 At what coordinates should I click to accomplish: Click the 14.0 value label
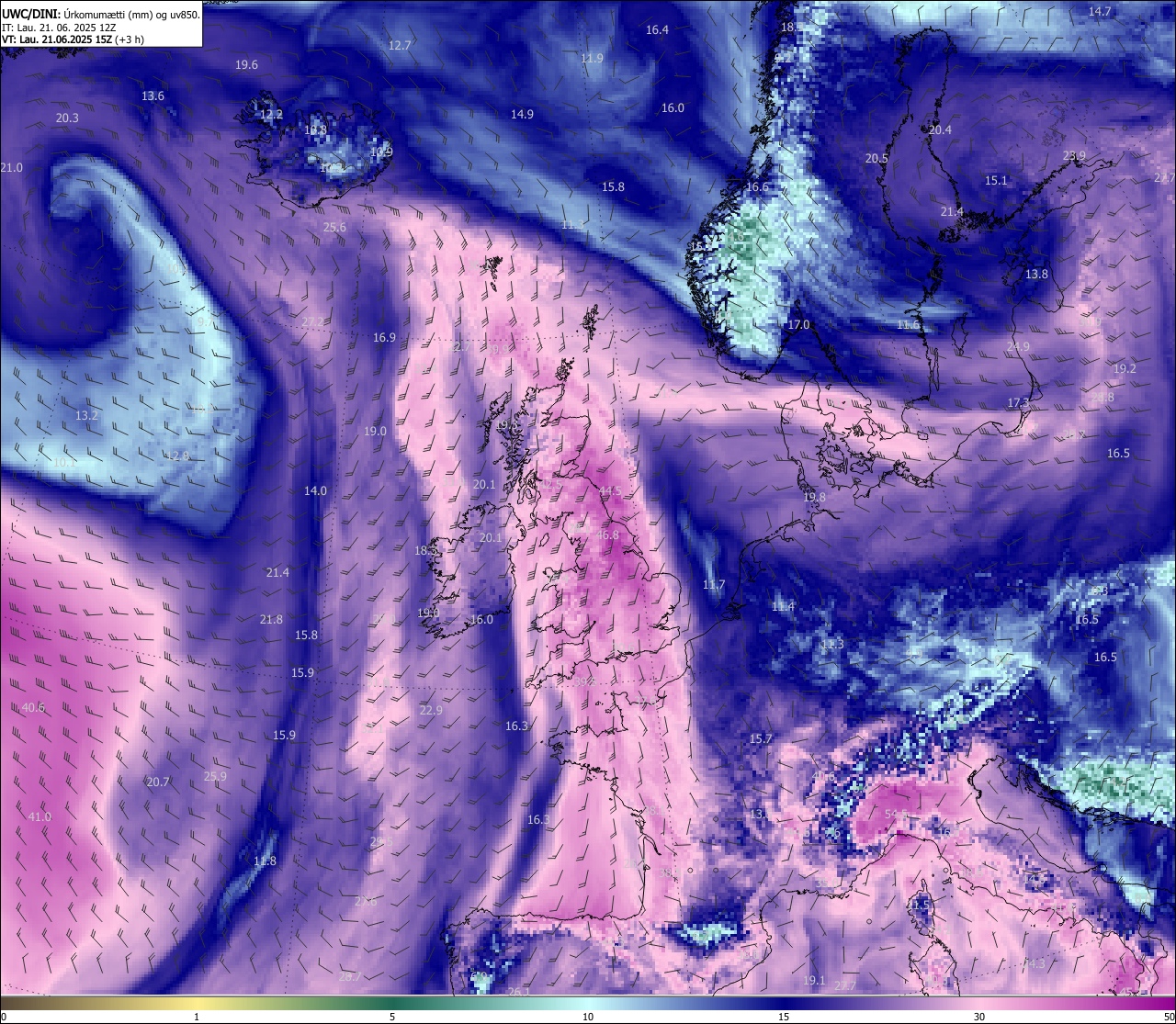point(315,490)
